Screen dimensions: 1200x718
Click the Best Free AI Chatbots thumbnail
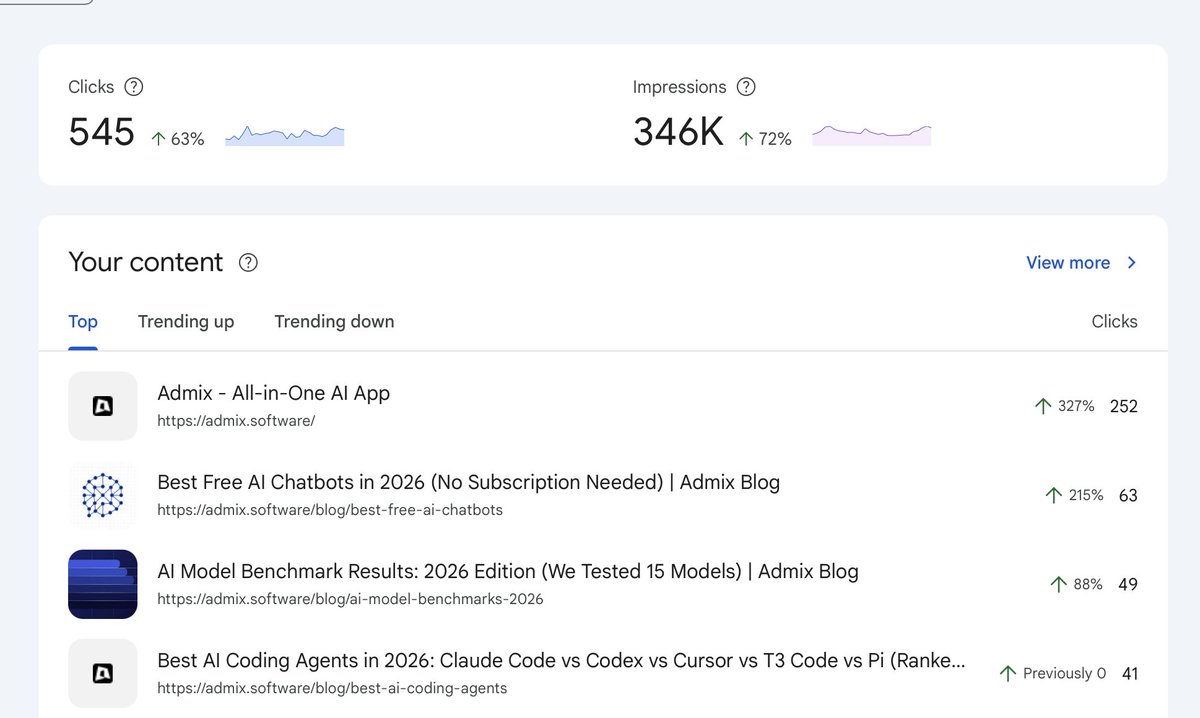[x=103, y=495]
